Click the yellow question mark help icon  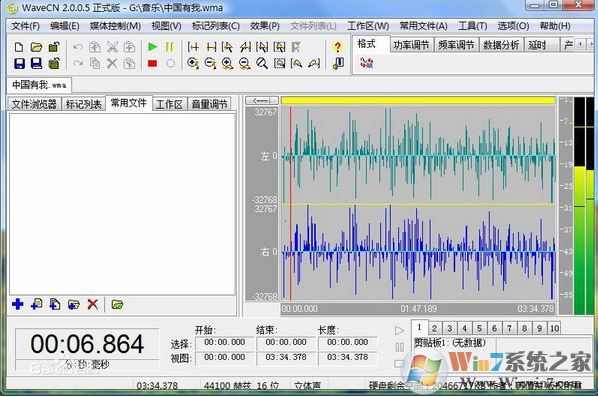coord(338,47)
